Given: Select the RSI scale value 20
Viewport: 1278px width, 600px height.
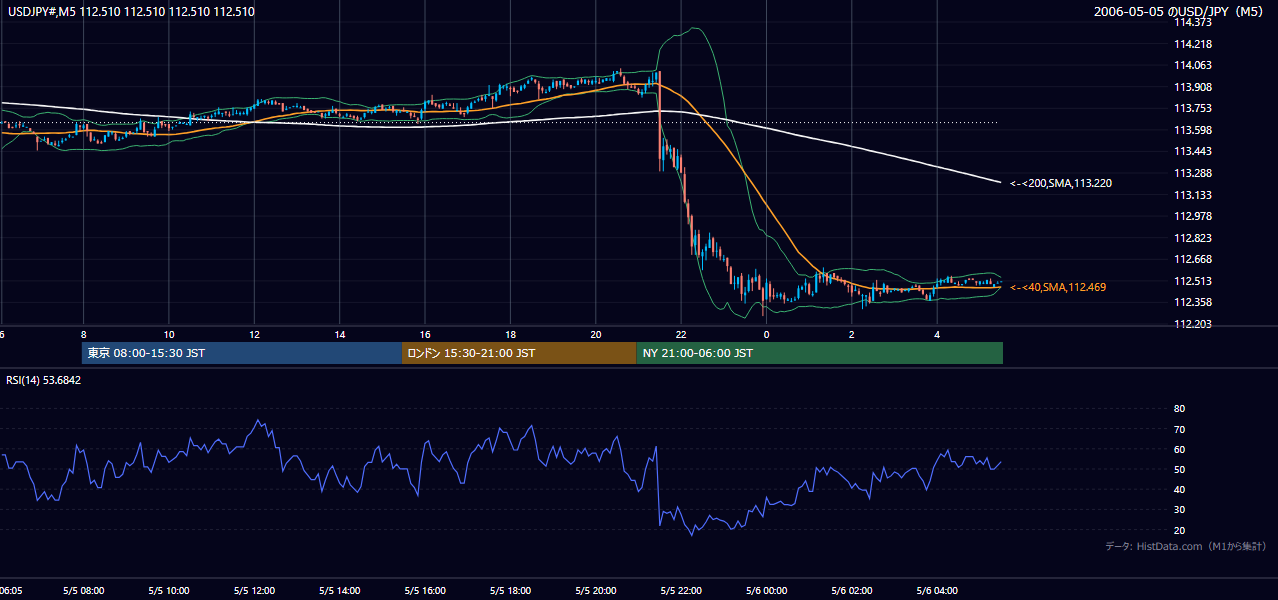Looking at the screenshot, I should 1179,530.
